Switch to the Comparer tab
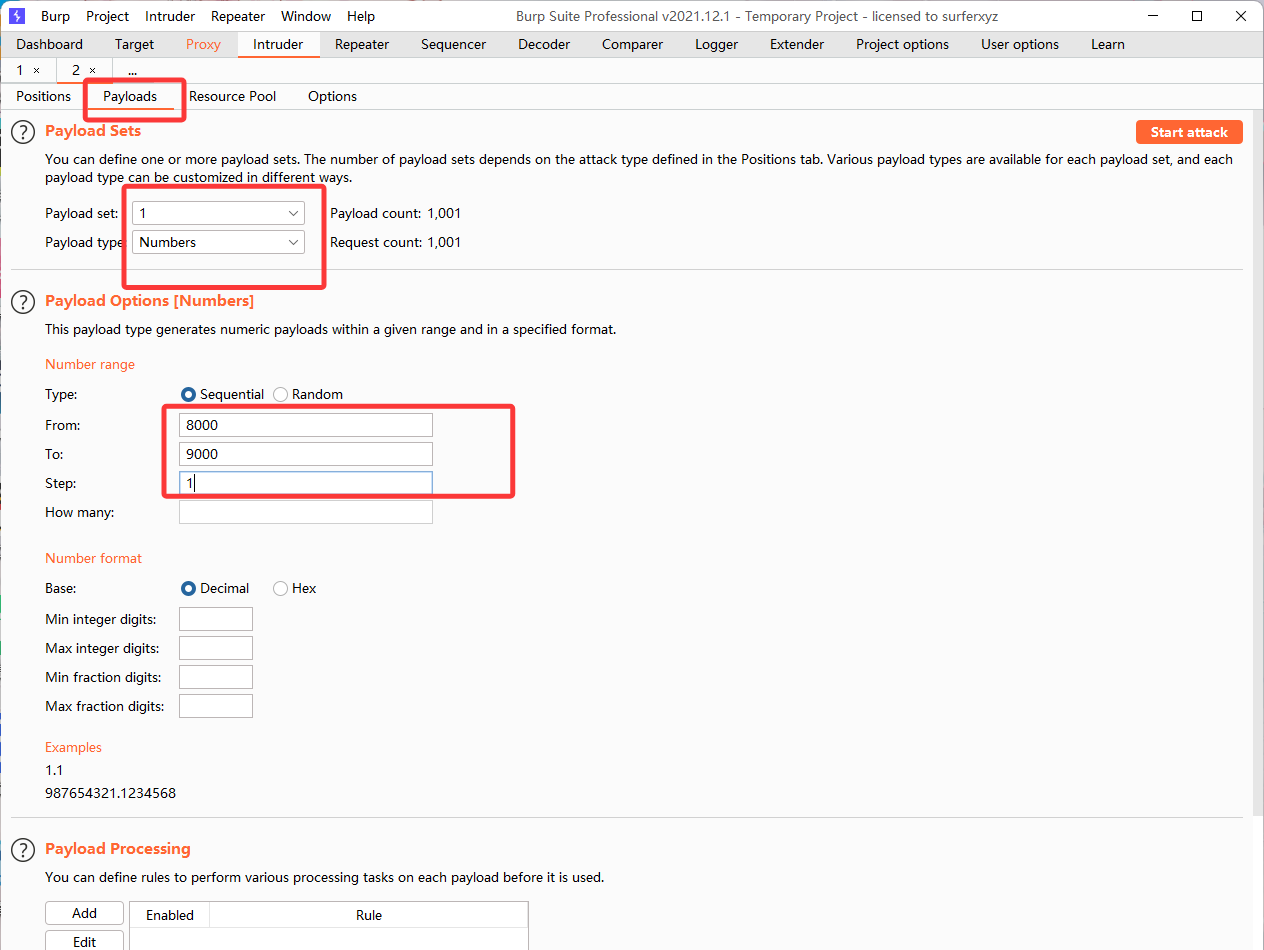Image resolution: width=1264 pixels, height=950 pixels. [x=632, y=44]
